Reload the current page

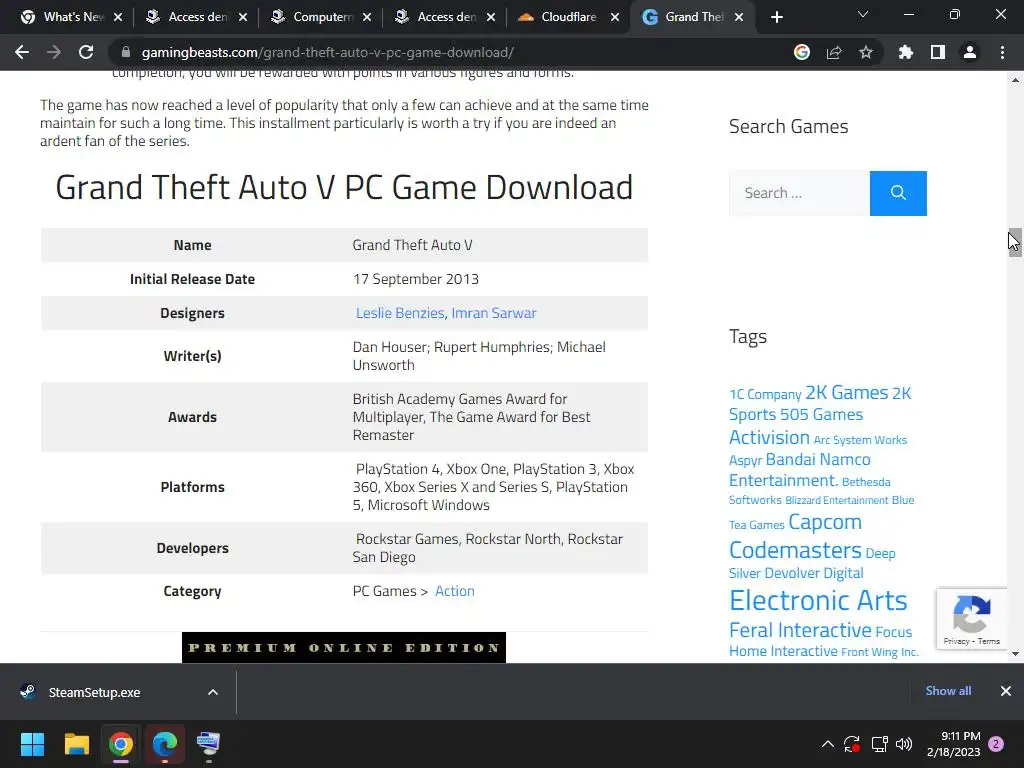pyautogui.click(x=86, y=52)
